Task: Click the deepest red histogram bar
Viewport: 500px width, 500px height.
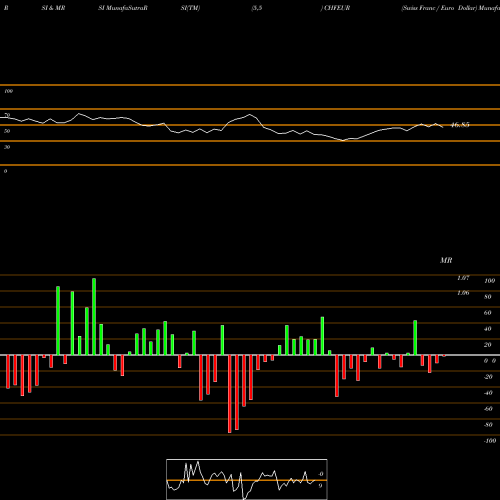Action: point(230,394)
